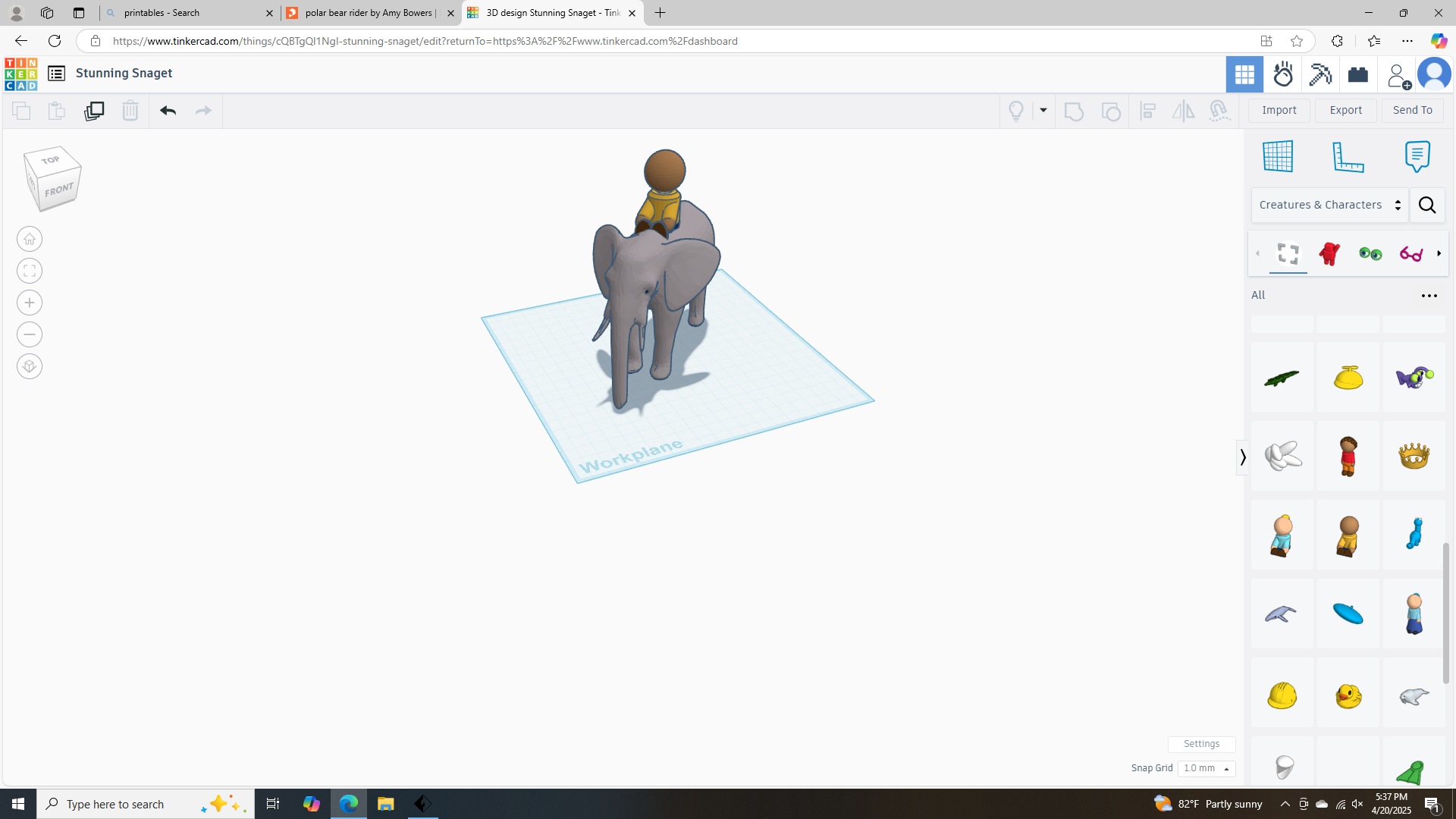Screen dimensions: 1456x819
Task: Select the rubber duck shape thumbnail
Action: (x=1348, y=693)
